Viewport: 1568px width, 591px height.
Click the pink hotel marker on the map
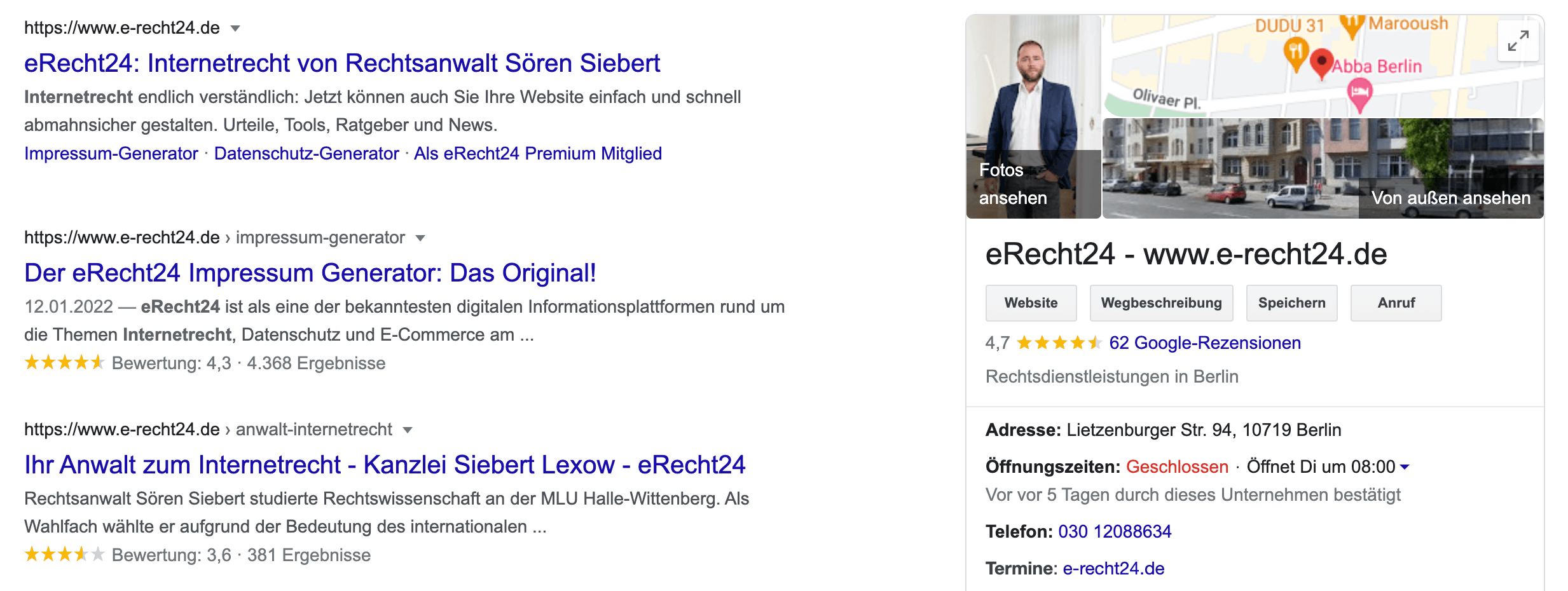pyautogui.click(x=1359, y=93)
